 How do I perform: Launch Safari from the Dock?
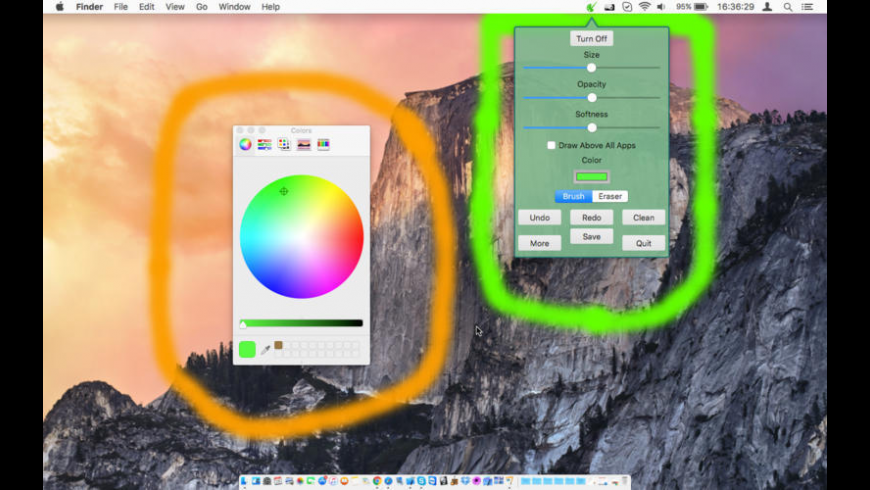(388, 481)
